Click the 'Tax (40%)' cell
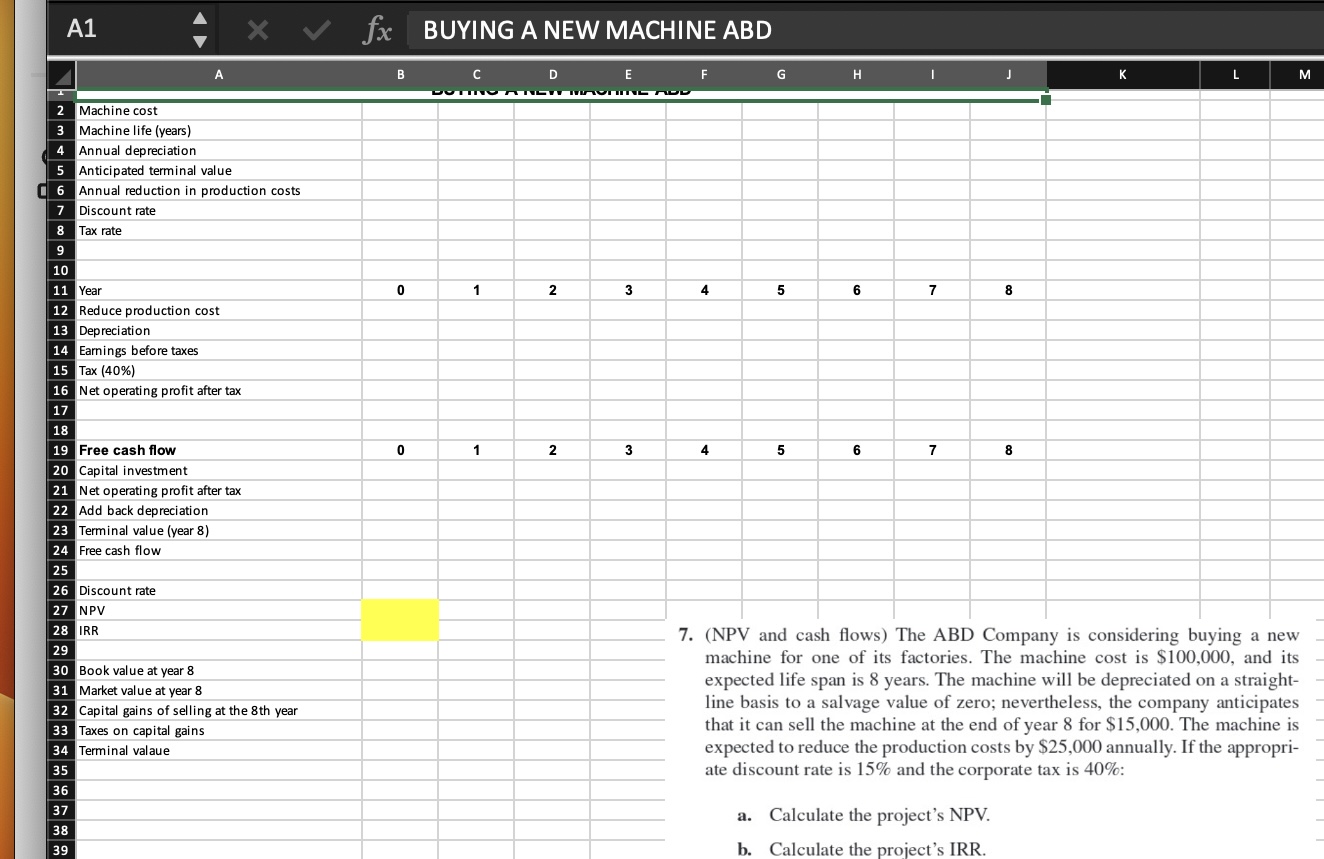The image size is (1324, 859). 218,370
